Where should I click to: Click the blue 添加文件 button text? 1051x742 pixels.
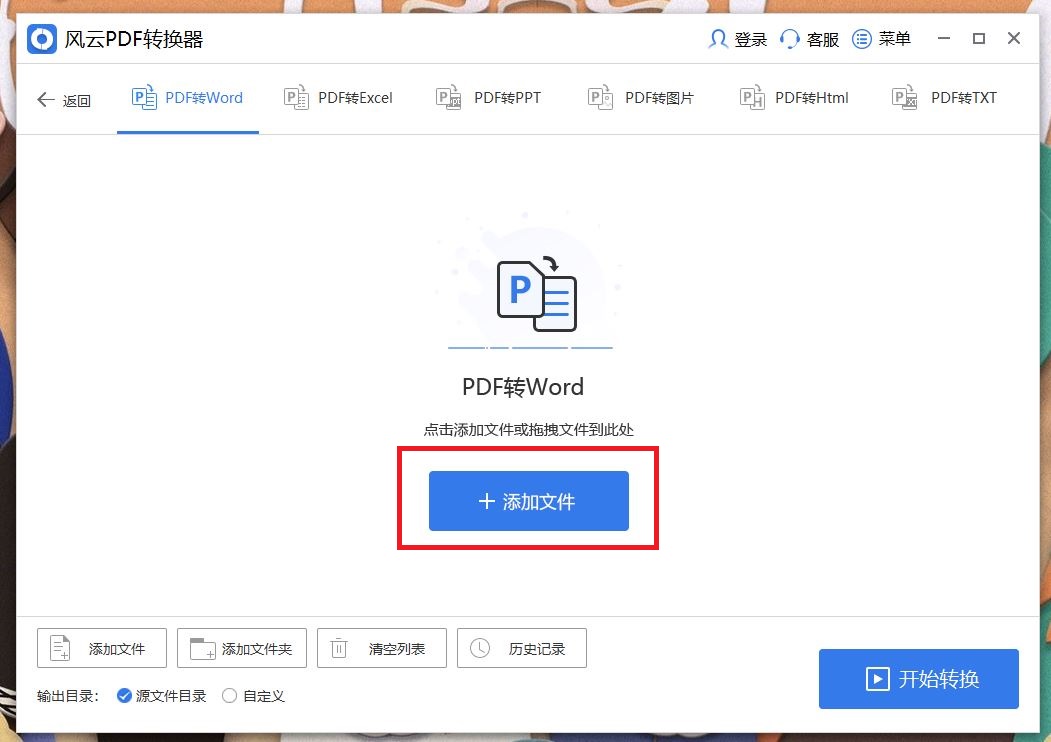(539, 501)
